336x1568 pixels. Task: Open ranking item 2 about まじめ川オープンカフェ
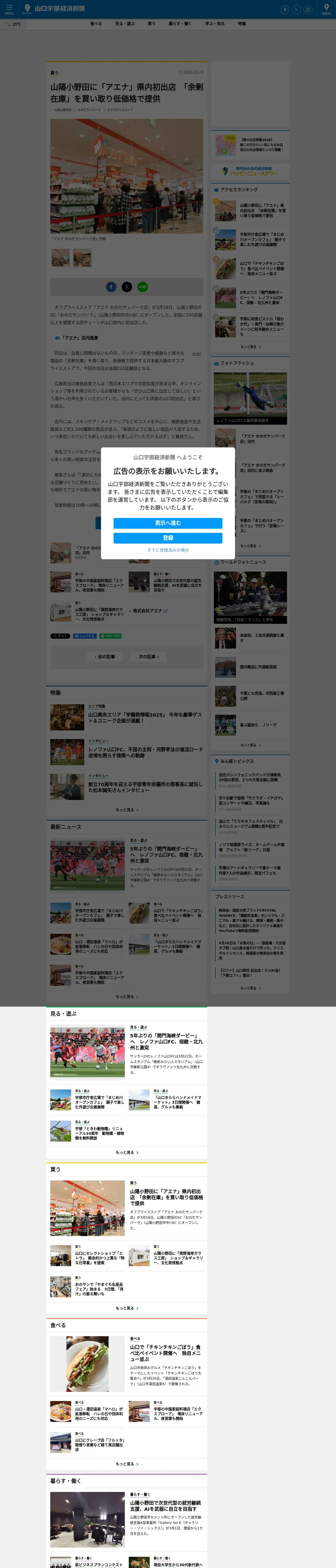251,240
